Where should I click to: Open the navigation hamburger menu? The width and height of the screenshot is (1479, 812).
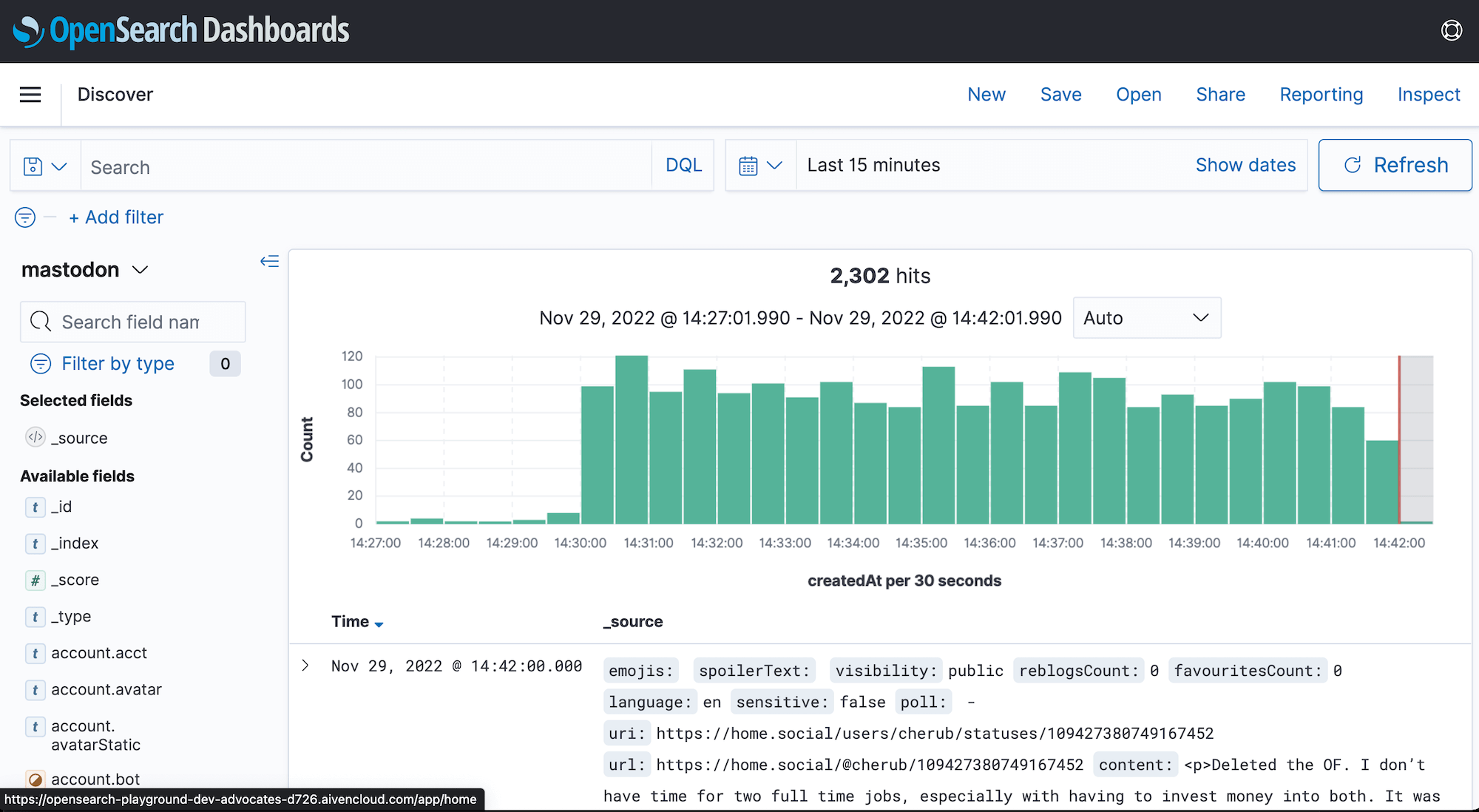30,95
